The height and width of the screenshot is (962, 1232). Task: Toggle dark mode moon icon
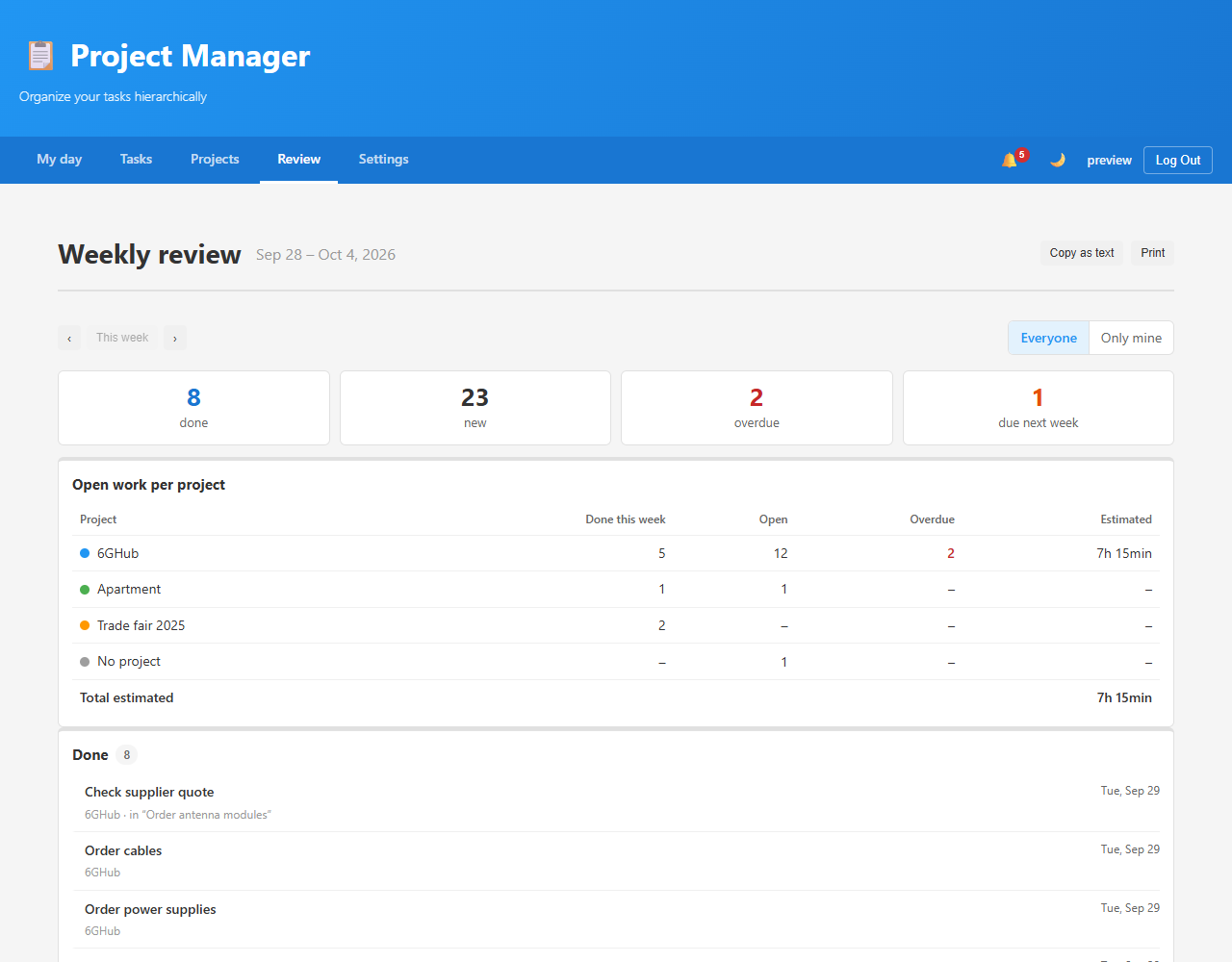point(1058,160)
